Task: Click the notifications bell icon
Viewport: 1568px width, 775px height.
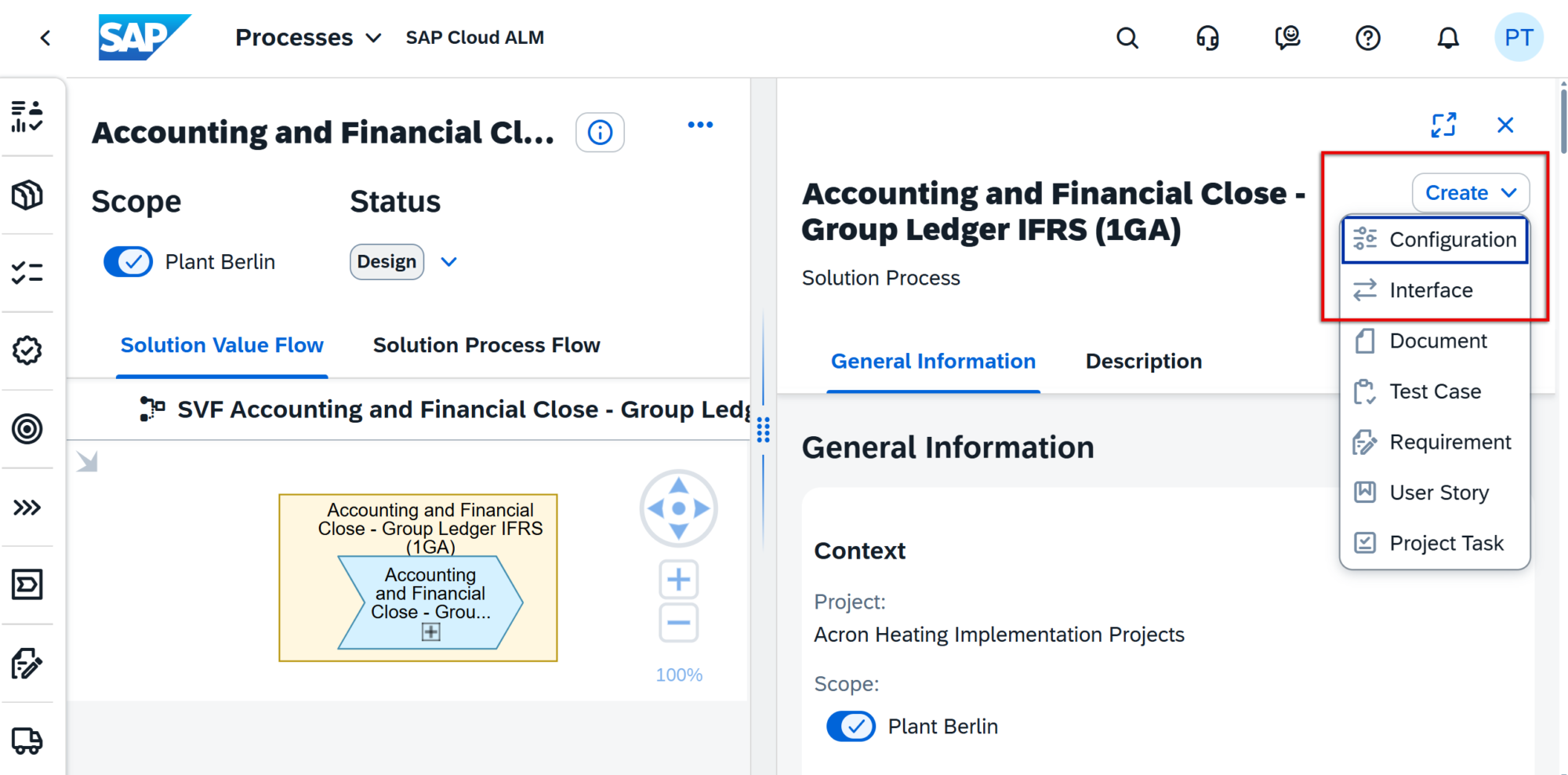Action: point(1447,38)
